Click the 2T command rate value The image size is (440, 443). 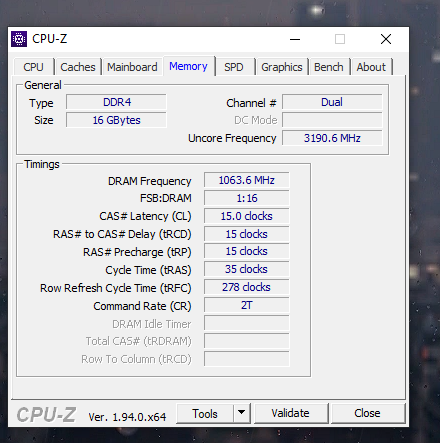tap(247, 305)
